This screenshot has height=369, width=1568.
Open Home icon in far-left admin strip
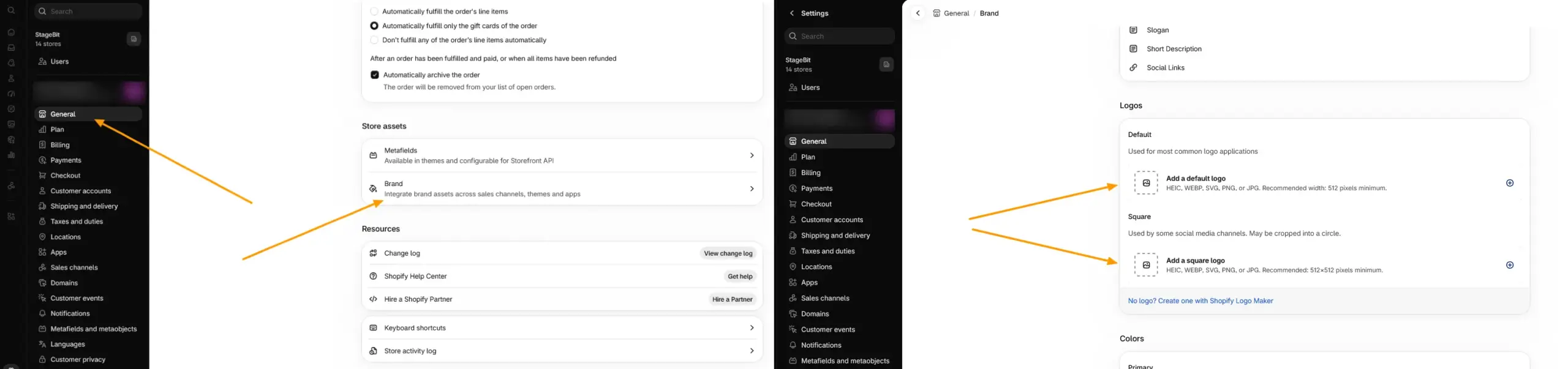click(x=11, y=32)
